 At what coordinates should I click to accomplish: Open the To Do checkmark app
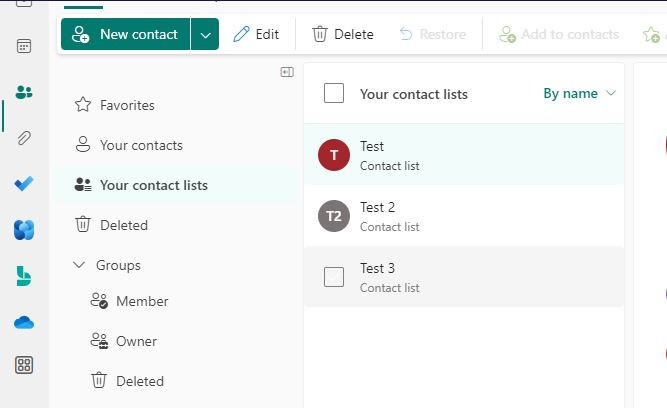24,184
